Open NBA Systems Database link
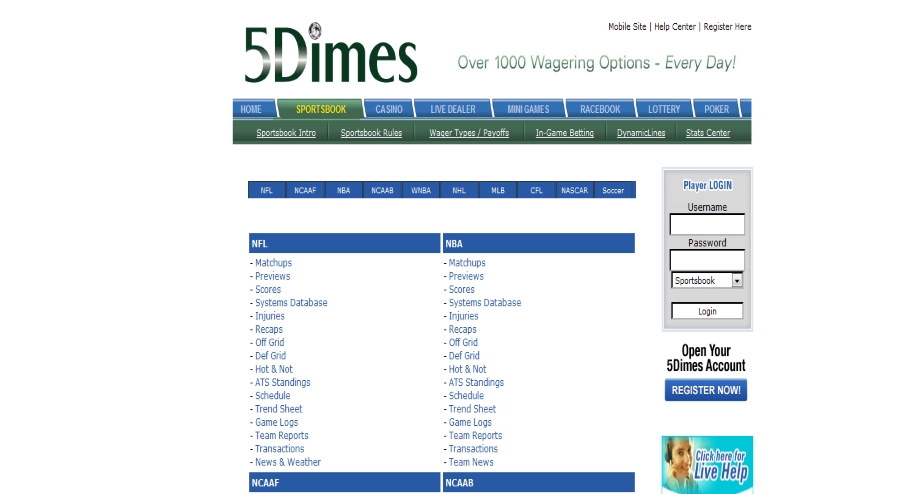900x494 pixels. [x=484, y=302]
